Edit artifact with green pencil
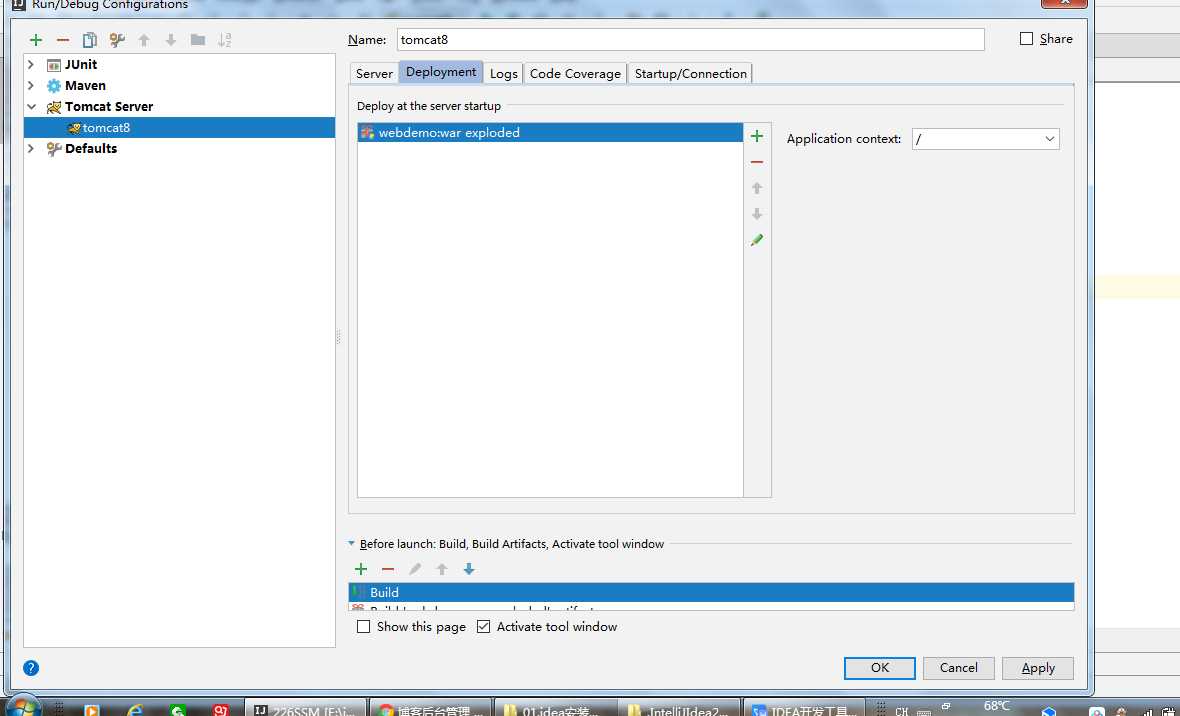Screen dimensions: 1180x716 757,239
